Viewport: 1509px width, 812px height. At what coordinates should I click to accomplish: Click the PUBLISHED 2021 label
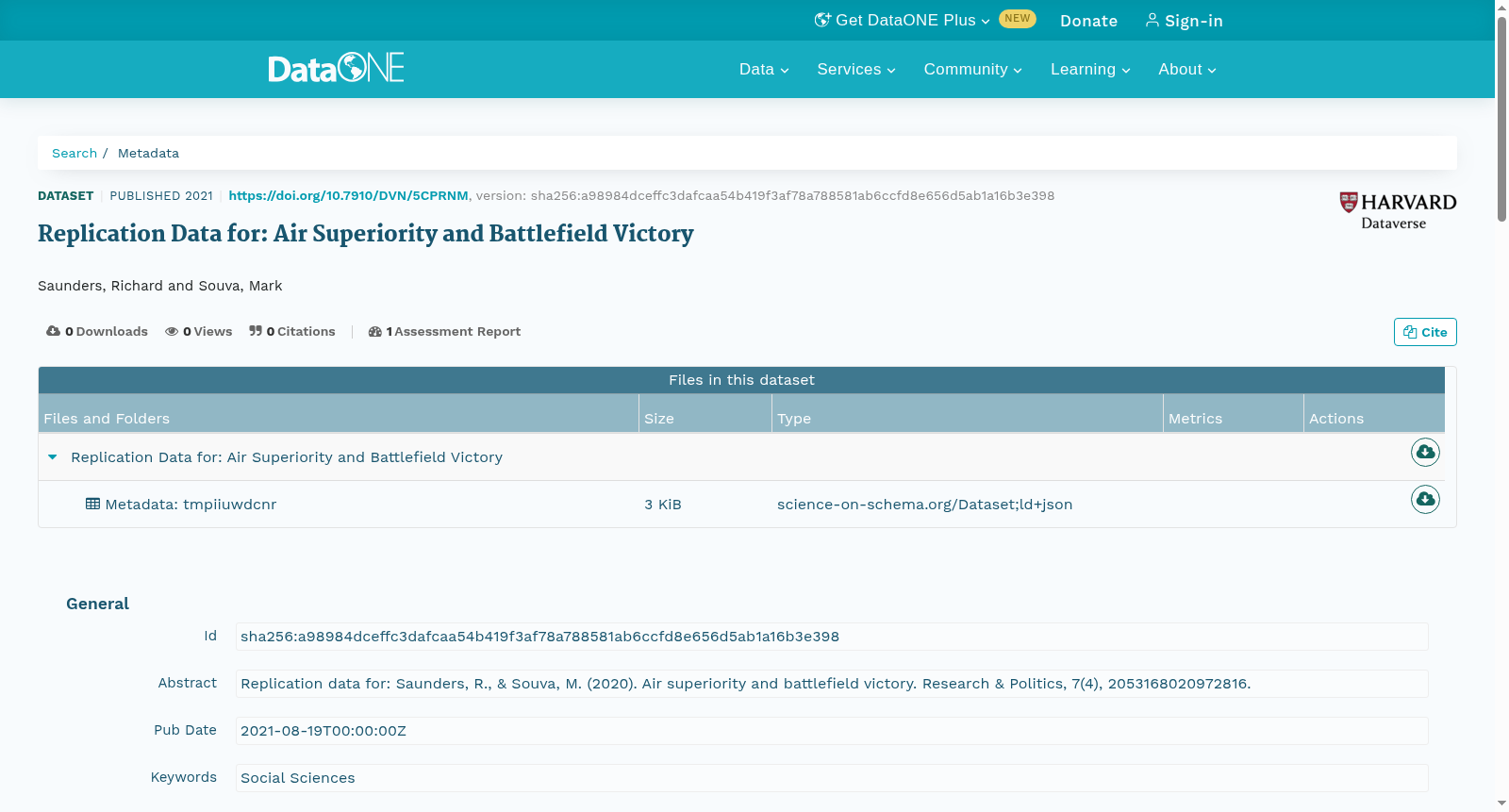161,195
